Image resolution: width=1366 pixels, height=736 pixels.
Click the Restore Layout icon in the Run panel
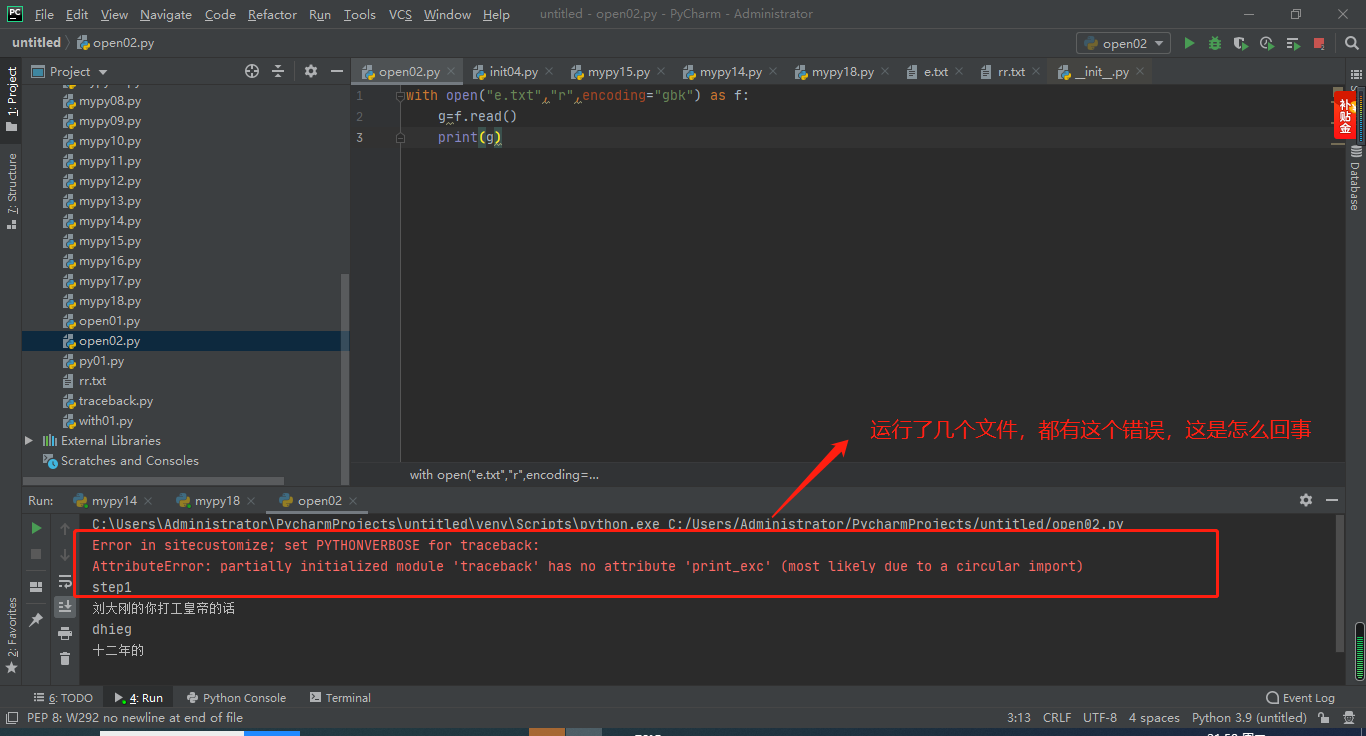tap(36, 587)
